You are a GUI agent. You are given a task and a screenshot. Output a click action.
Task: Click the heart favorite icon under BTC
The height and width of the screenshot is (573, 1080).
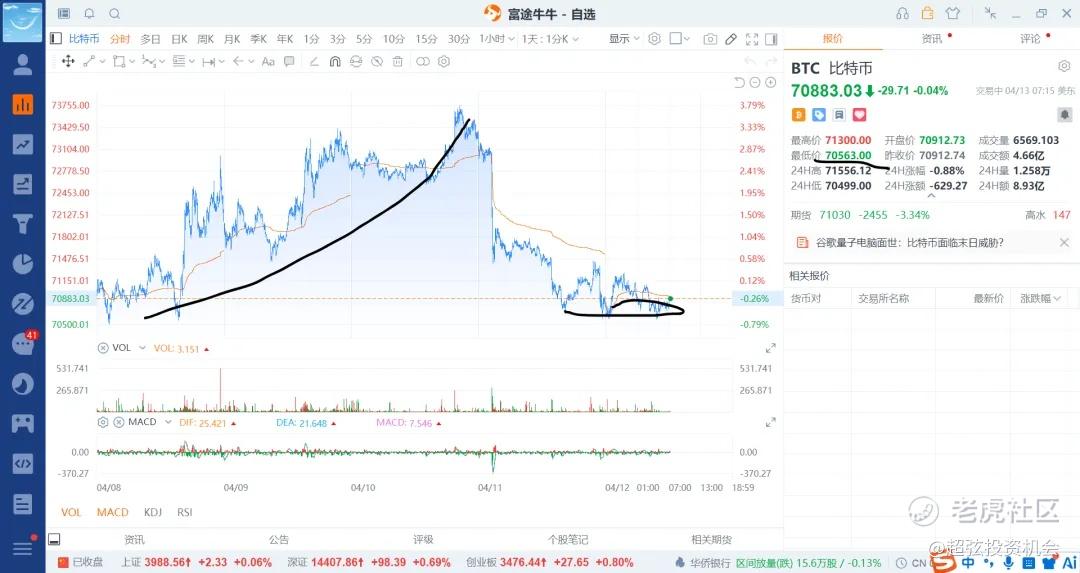point(859,114)
